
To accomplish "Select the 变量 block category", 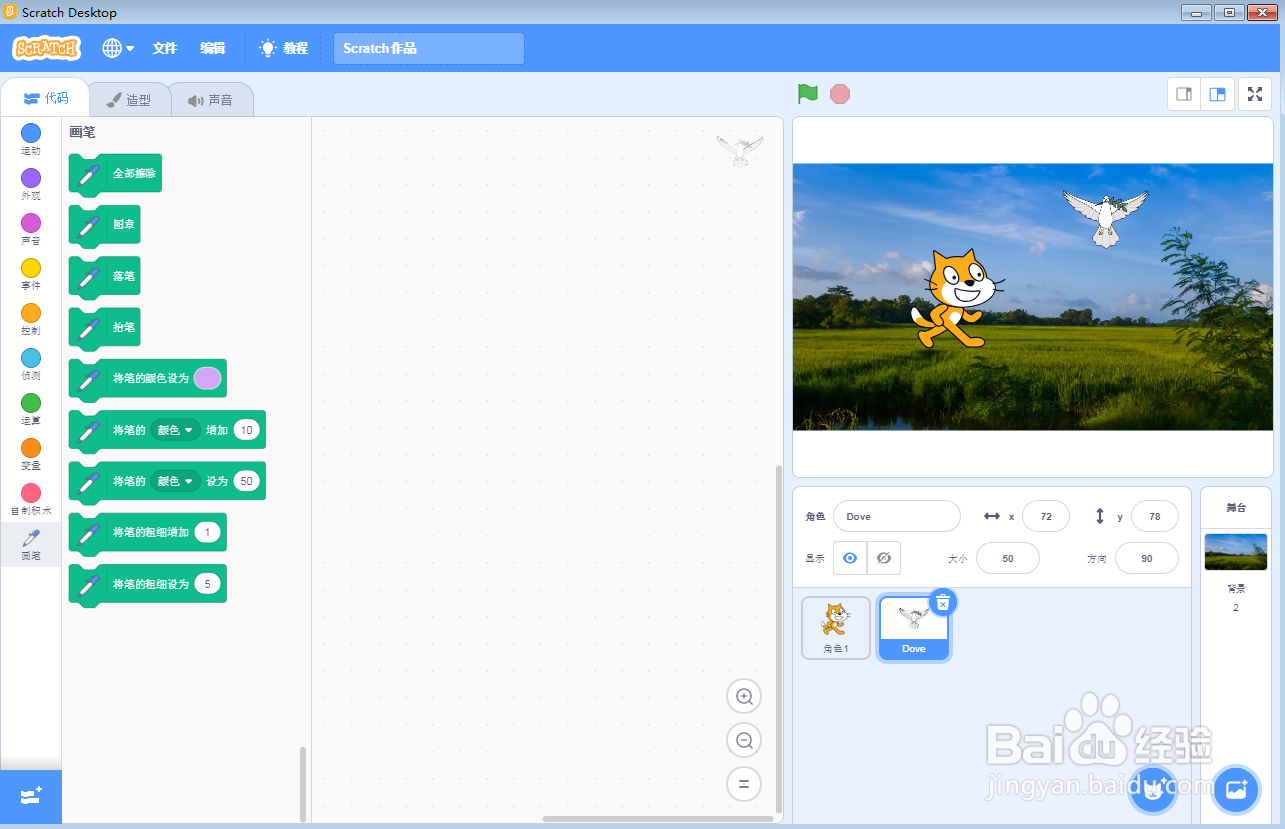I will [31, 455].
